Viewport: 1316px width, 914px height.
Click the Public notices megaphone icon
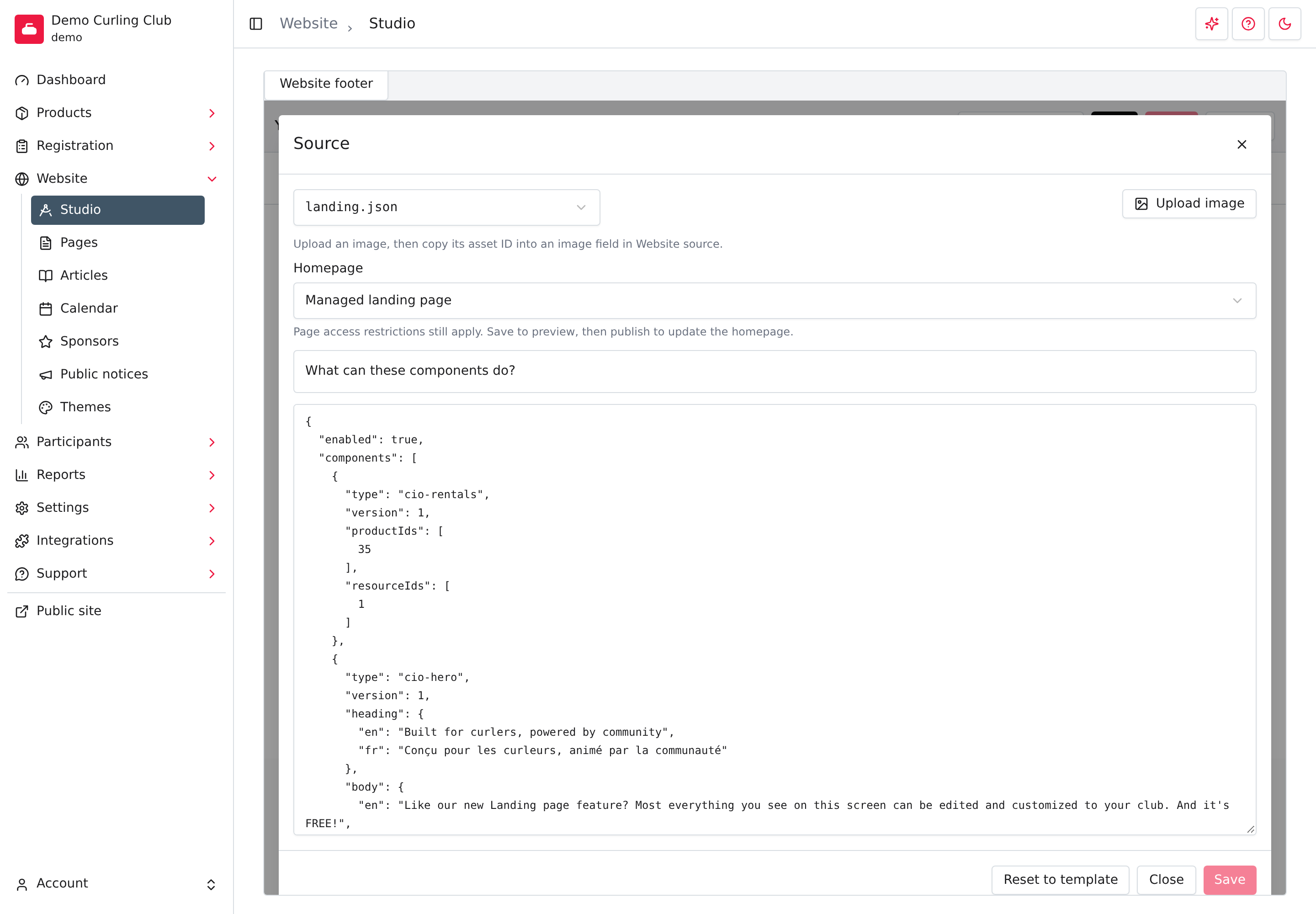[46, 375]
